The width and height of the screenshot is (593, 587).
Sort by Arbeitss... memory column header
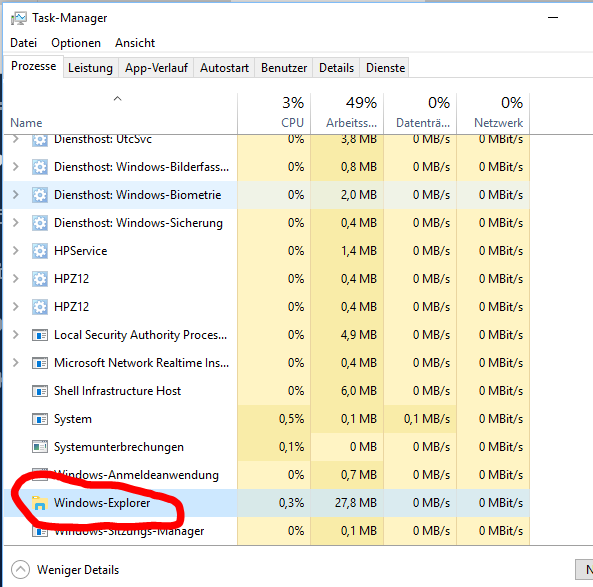[347, 113]
